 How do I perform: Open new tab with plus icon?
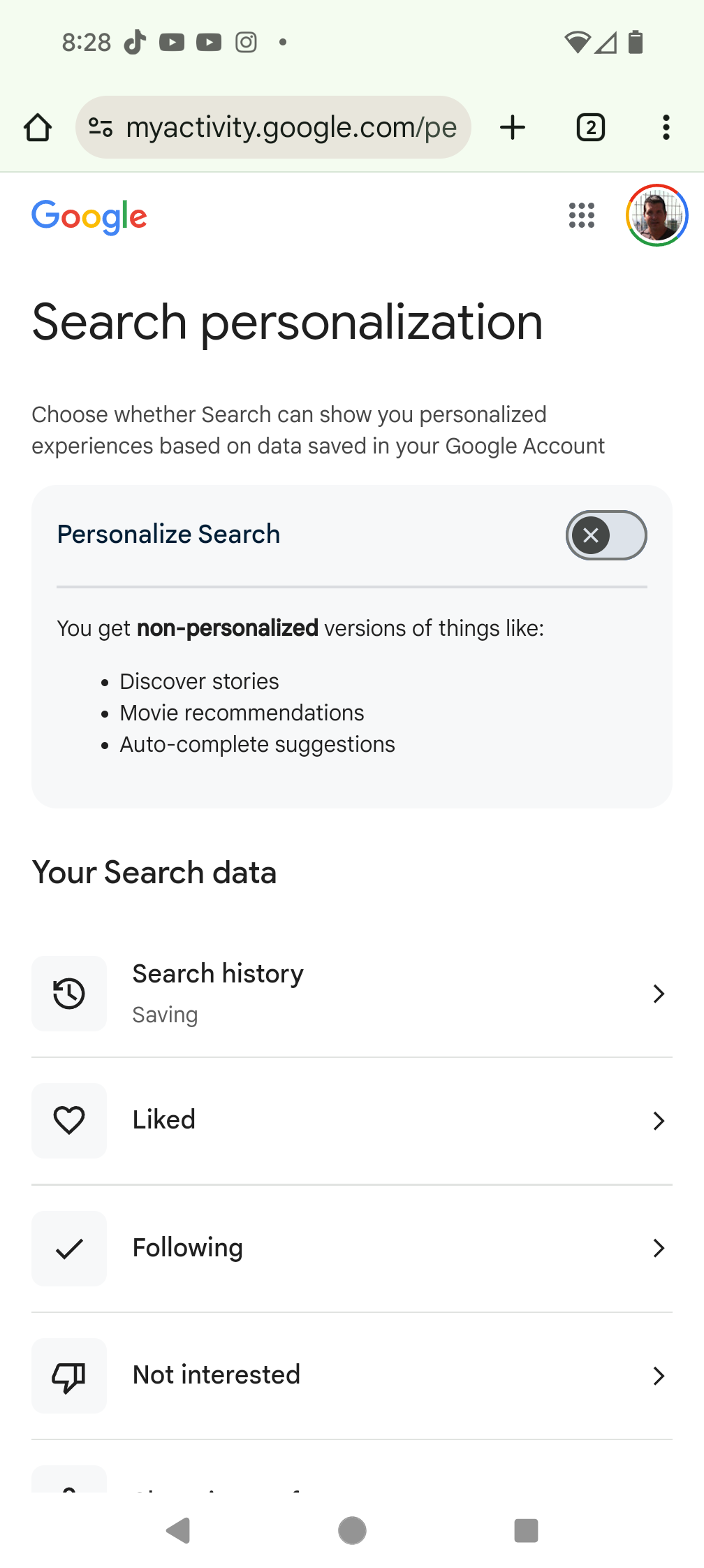tap(513, 128)
